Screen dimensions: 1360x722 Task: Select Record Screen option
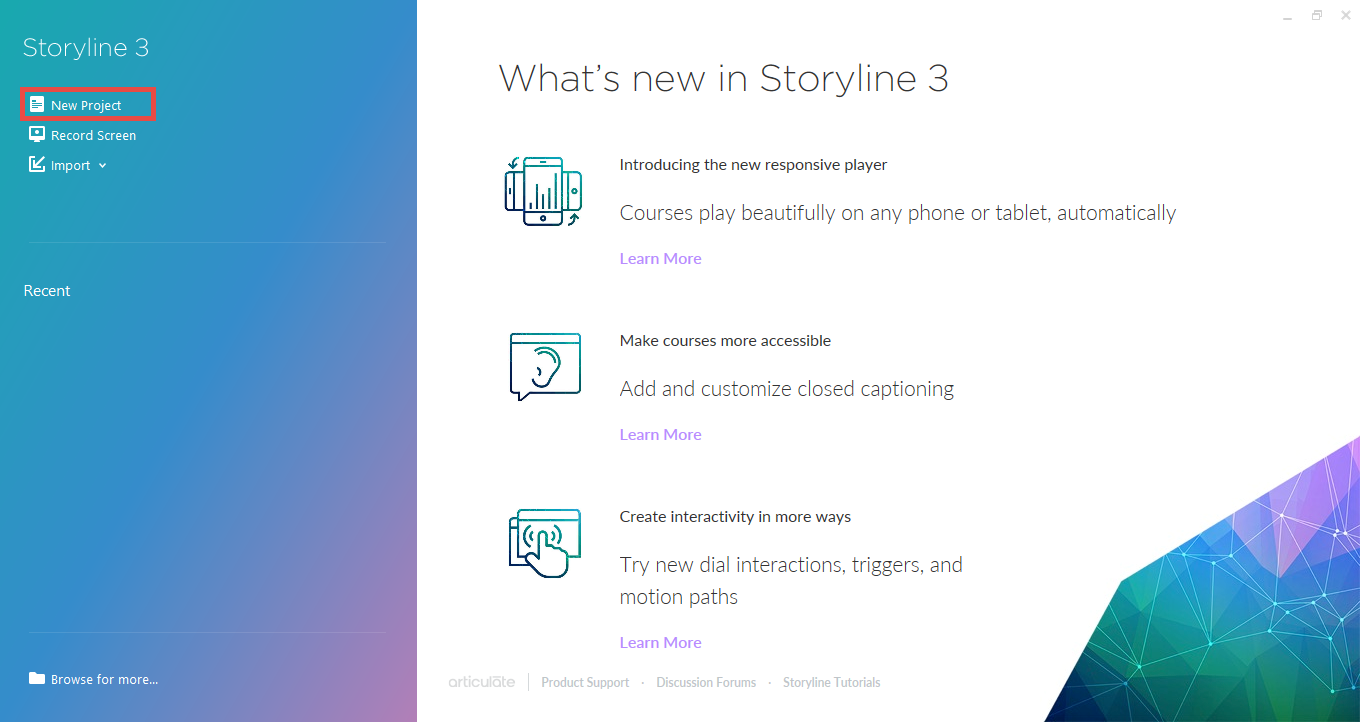(x=93, y=135)
